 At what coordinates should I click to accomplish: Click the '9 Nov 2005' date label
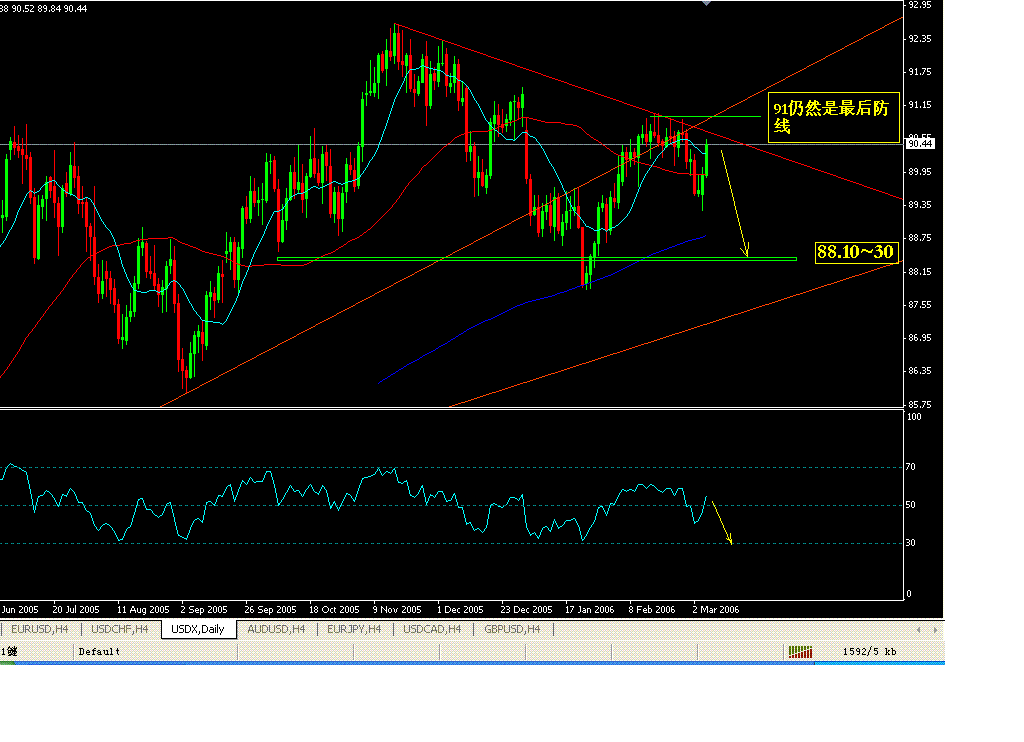(397, 609)
